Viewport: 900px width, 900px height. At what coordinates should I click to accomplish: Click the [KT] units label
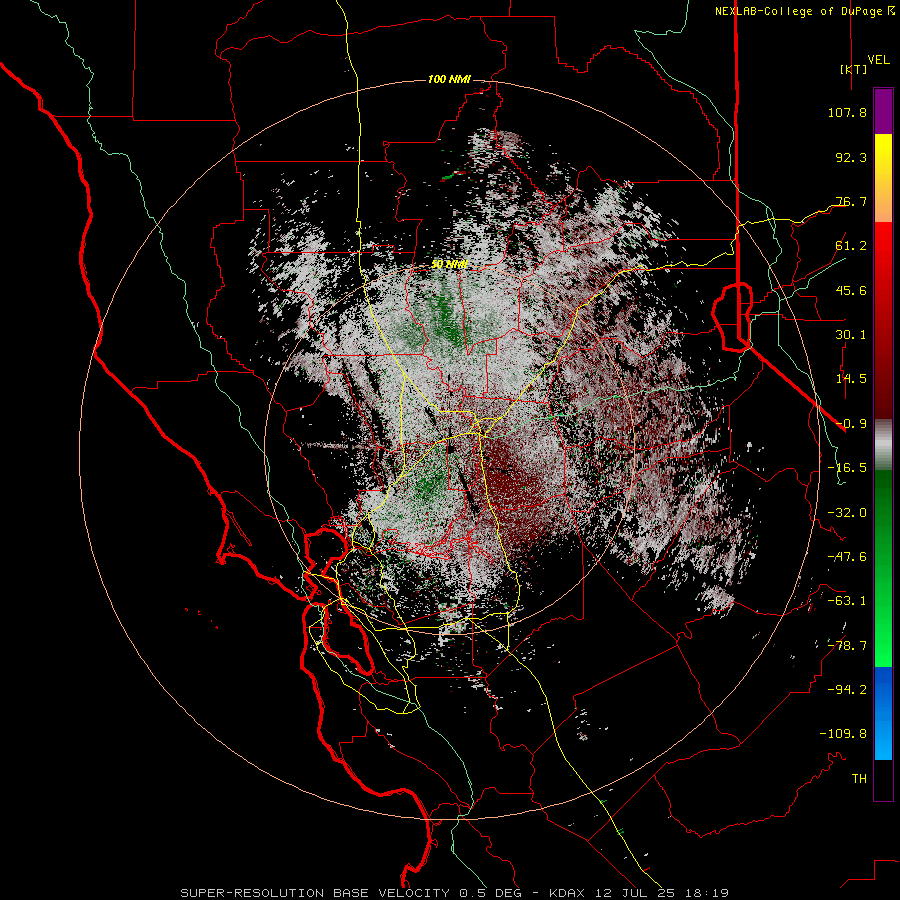pyautogui.click(x=854, y=69)
